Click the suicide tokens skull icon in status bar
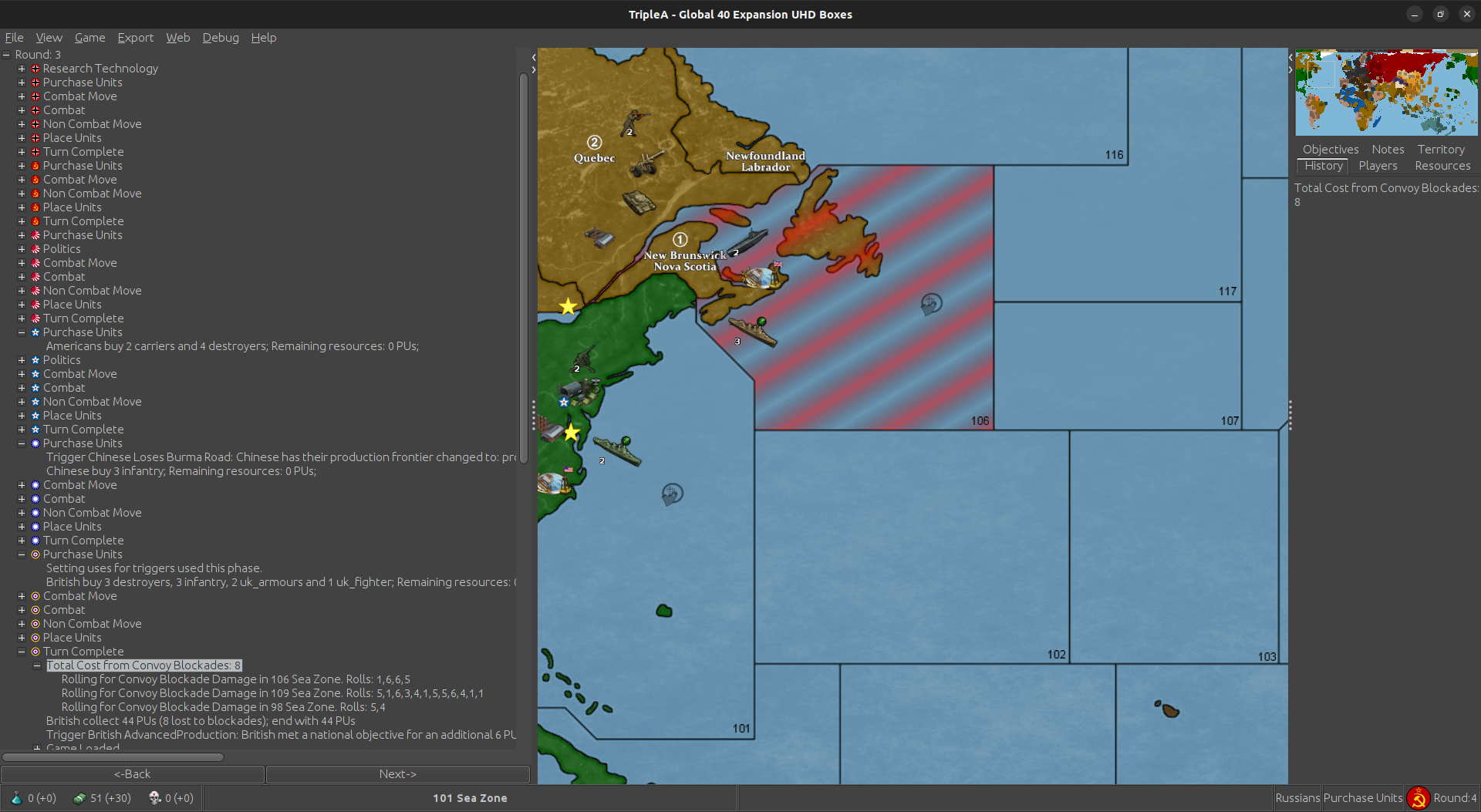Screen dimensions: 1481x812 tap(154, 798)
